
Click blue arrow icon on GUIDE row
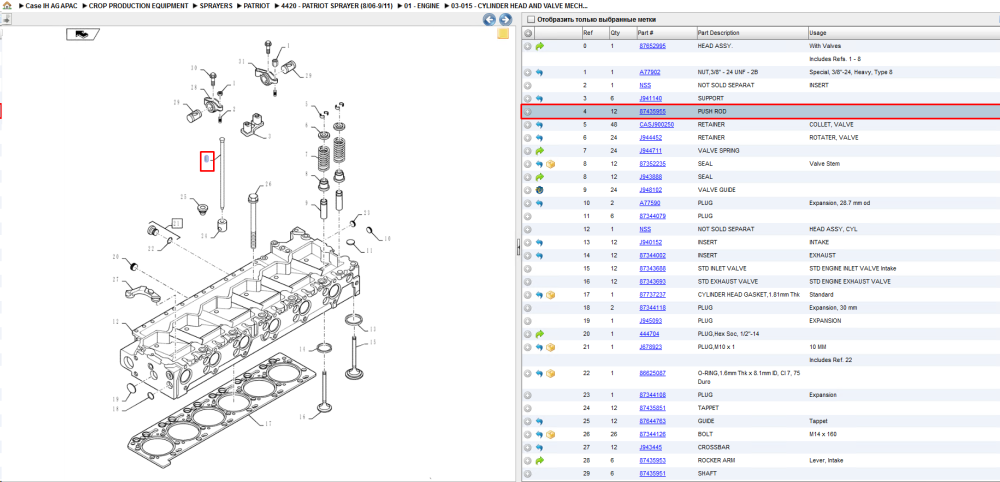click(540, 421)
